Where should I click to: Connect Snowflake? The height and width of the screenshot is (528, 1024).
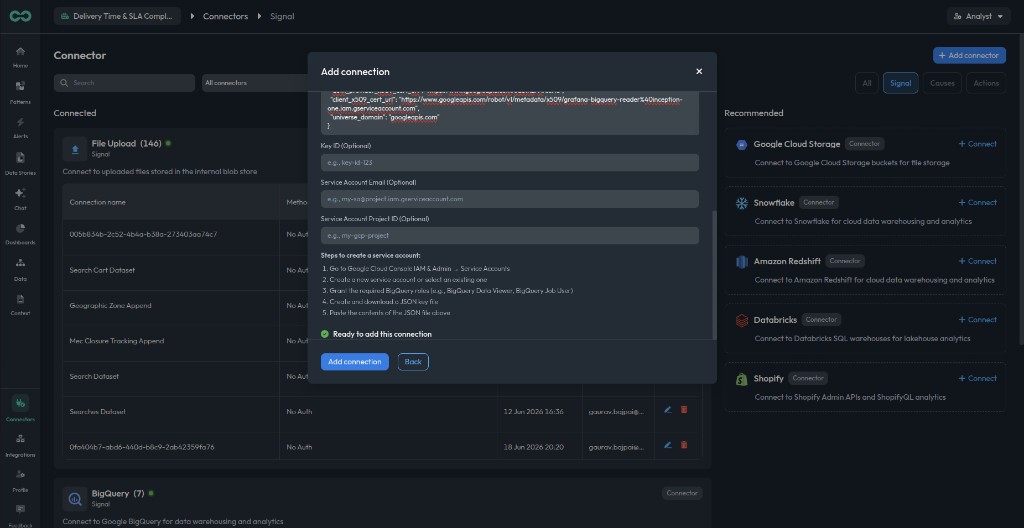click(x=978, y=203)
